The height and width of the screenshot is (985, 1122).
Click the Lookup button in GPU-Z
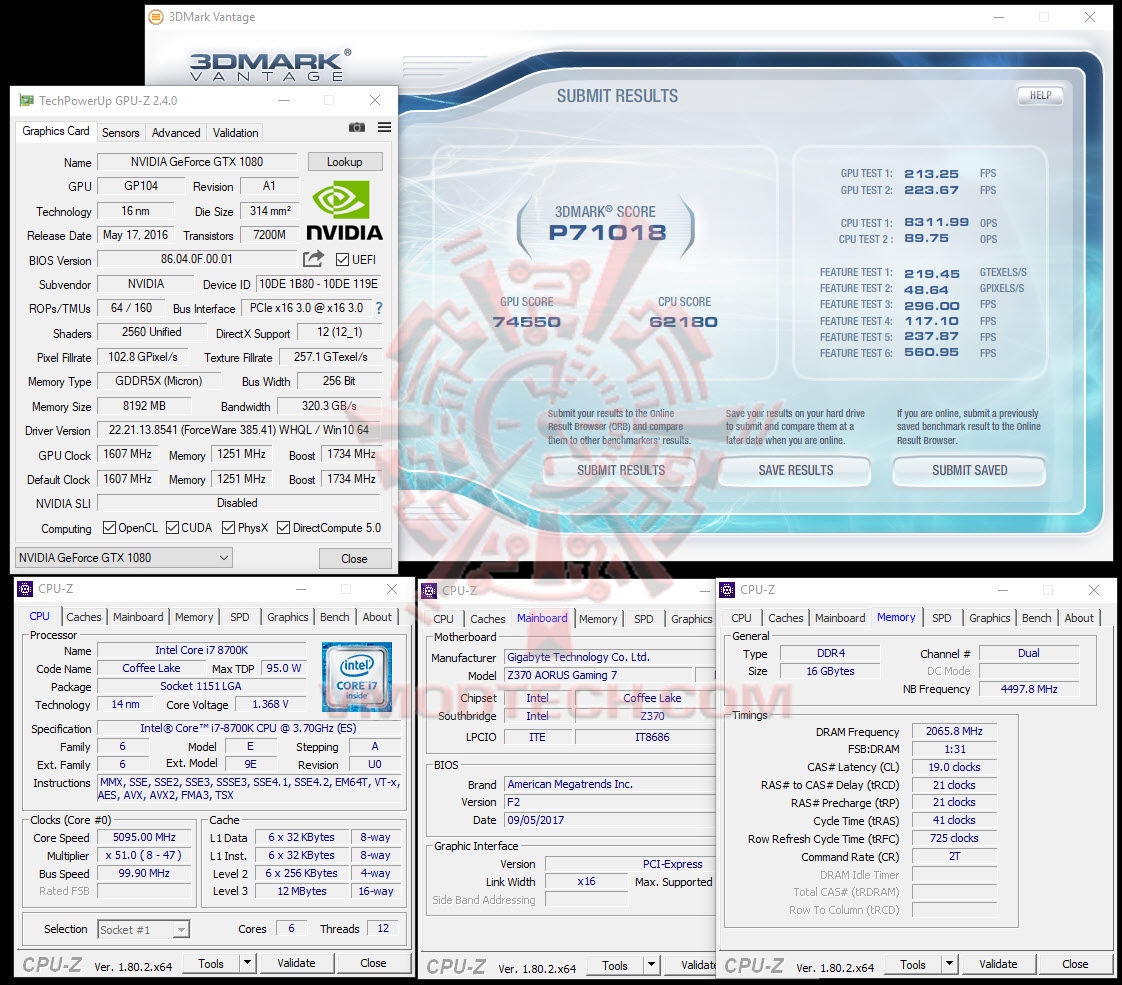345,162
